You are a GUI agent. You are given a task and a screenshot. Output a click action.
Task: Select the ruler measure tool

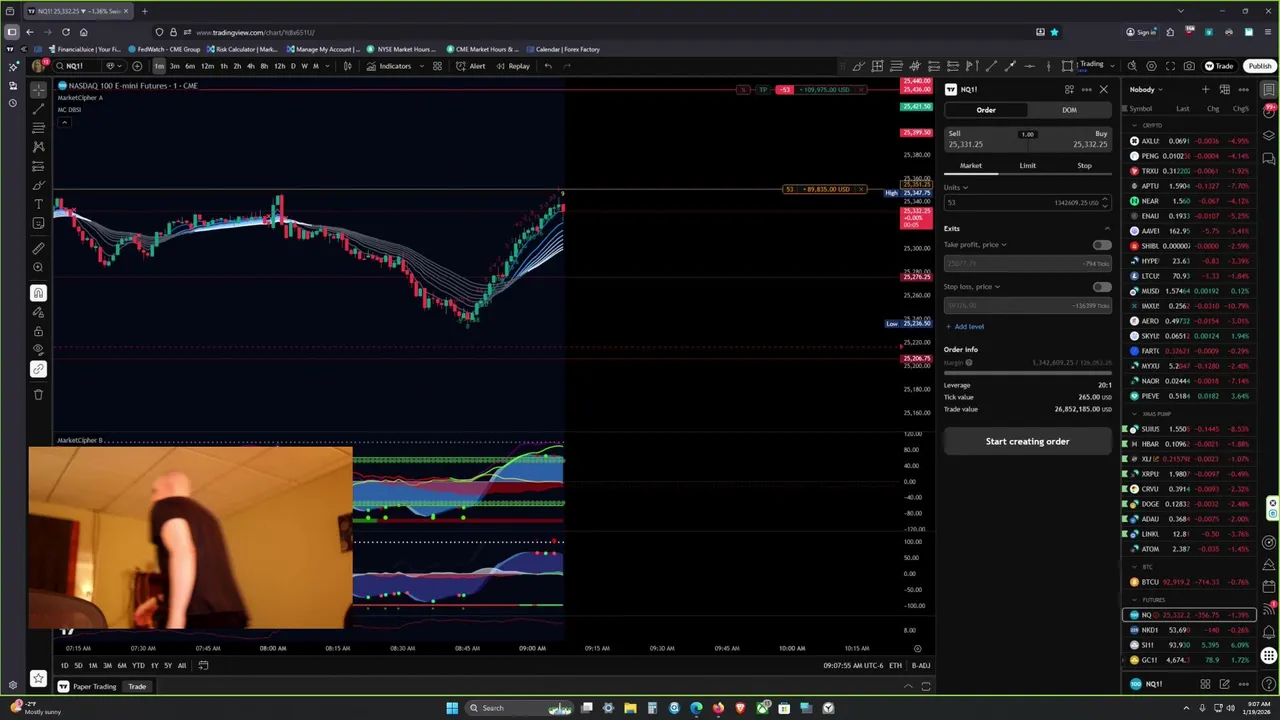click(x=38, y=248)
